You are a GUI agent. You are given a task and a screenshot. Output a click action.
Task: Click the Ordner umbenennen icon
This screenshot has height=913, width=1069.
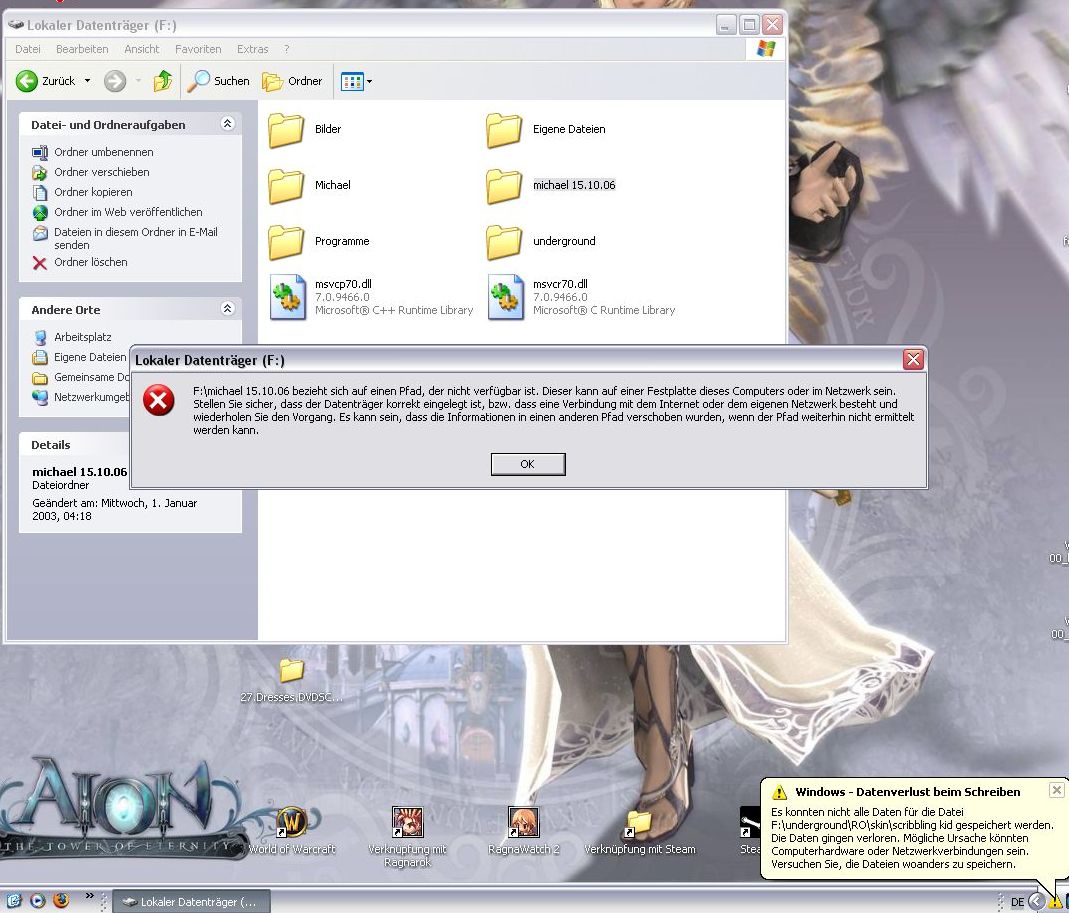click(40, 153)
